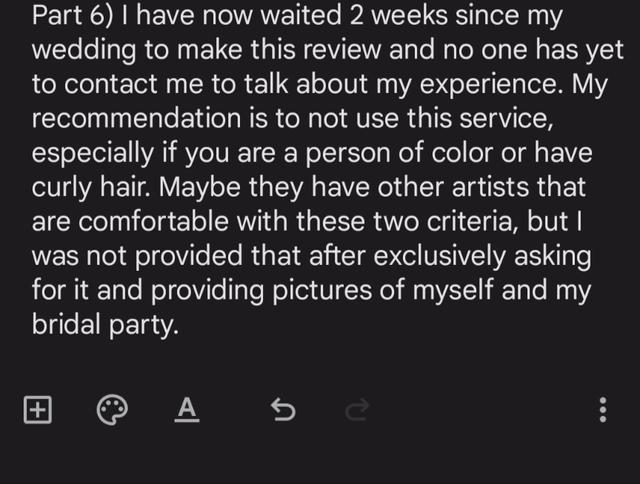Place cursor on the word "especially"

pyautogui.click(x=93, y=154)
